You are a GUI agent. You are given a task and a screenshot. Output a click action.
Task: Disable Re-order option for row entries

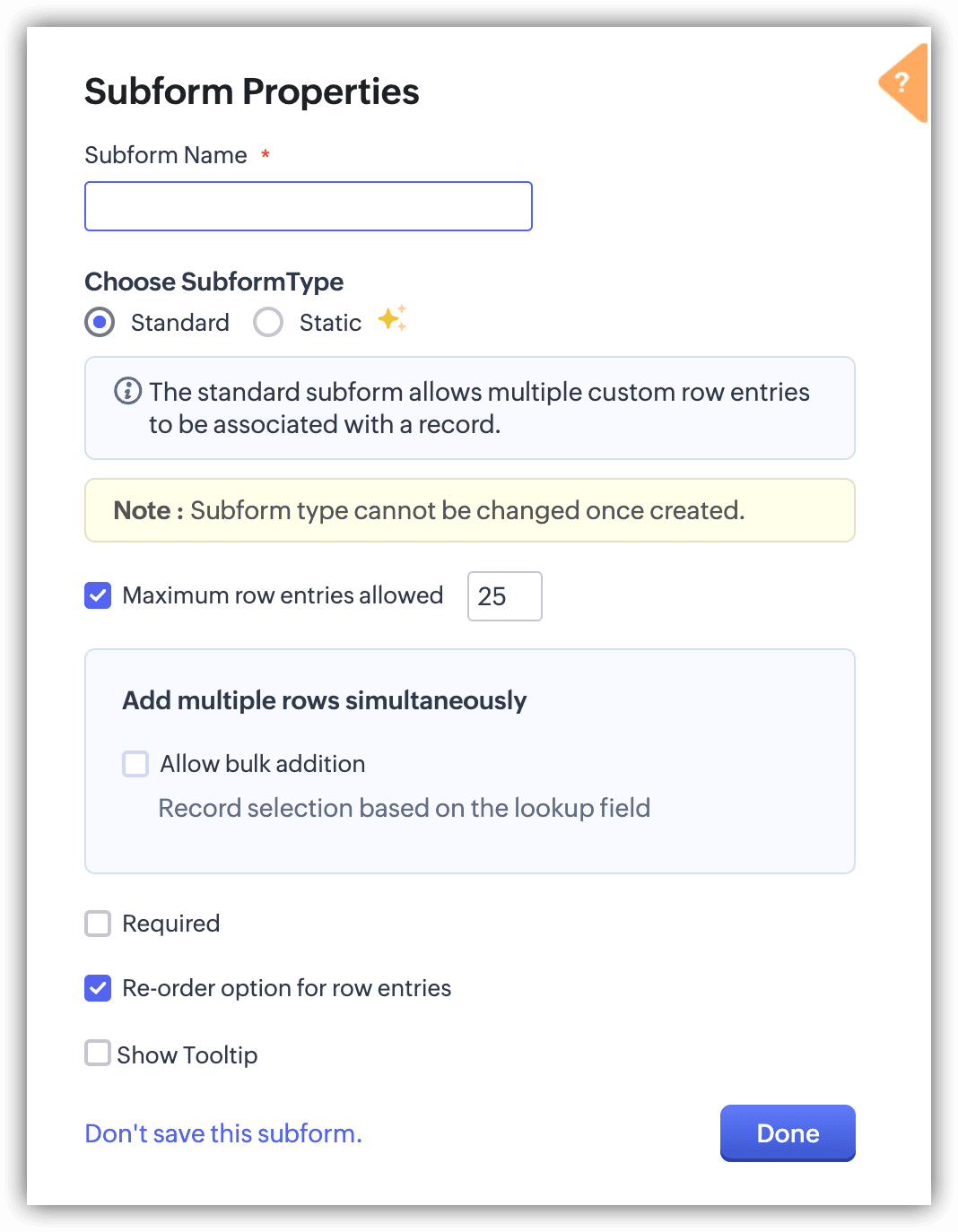coord(98,988)
